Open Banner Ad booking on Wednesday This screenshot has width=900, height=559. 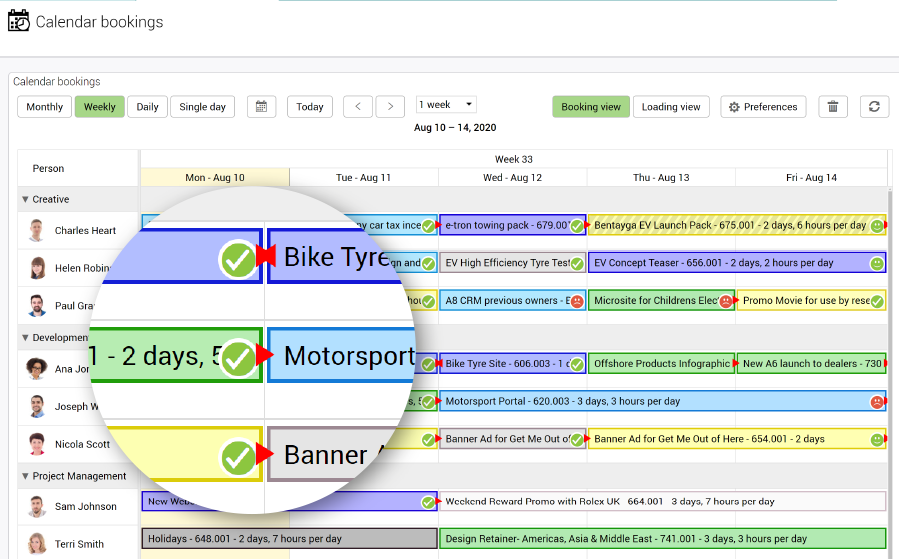pyautogui.click(x=513, y=439)
